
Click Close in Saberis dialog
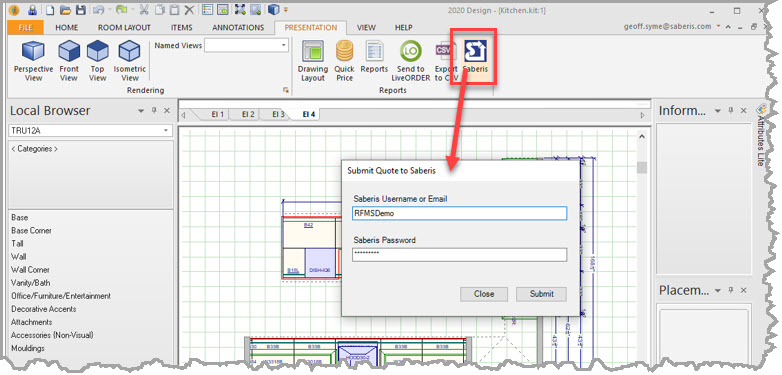point(484,294)
